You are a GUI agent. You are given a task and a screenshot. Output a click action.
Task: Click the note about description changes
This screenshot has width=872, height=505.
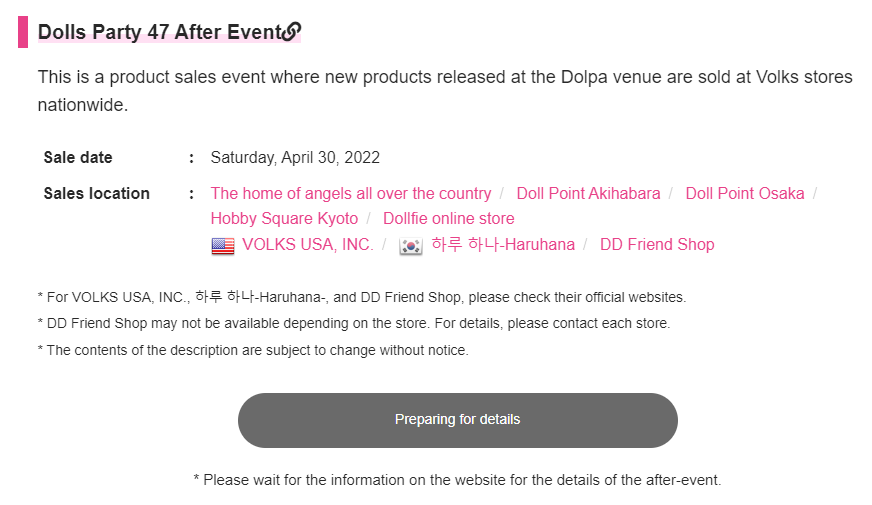coord(253,350)
